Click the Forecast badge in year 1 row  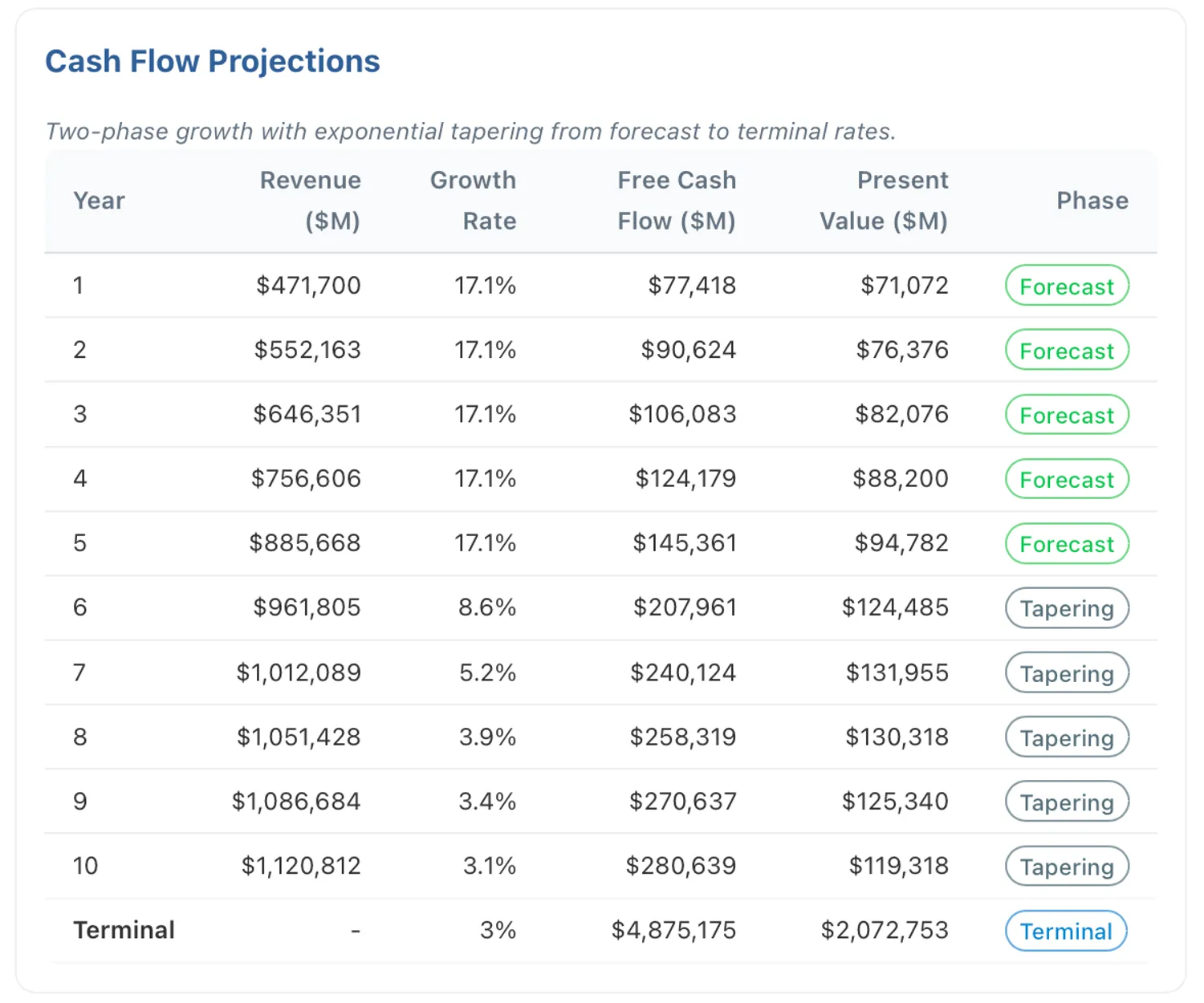point(1067,286)
